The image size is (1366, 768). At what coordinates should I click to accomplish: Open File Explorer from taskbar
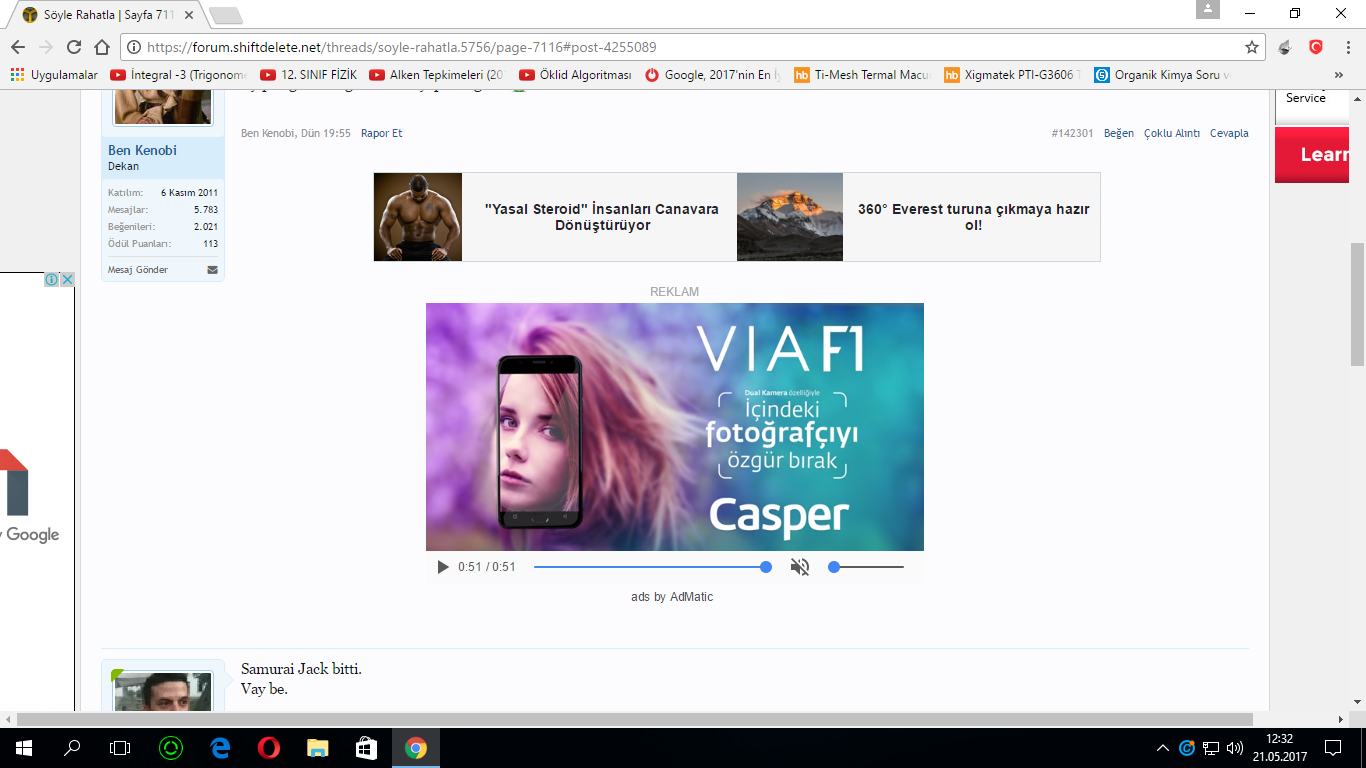tap(317, 747)
